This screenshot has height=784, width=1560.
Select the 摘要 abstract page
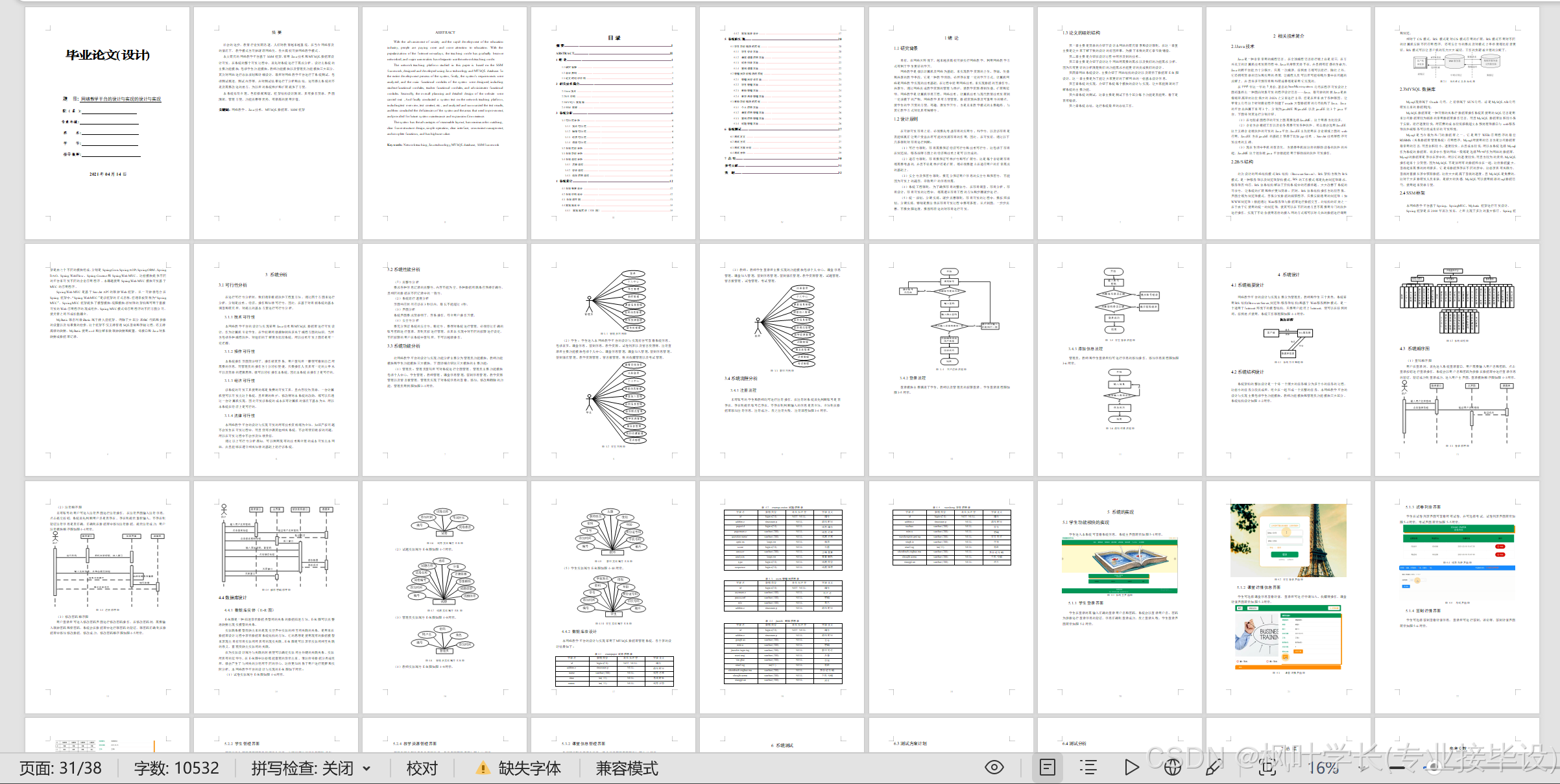276,123
